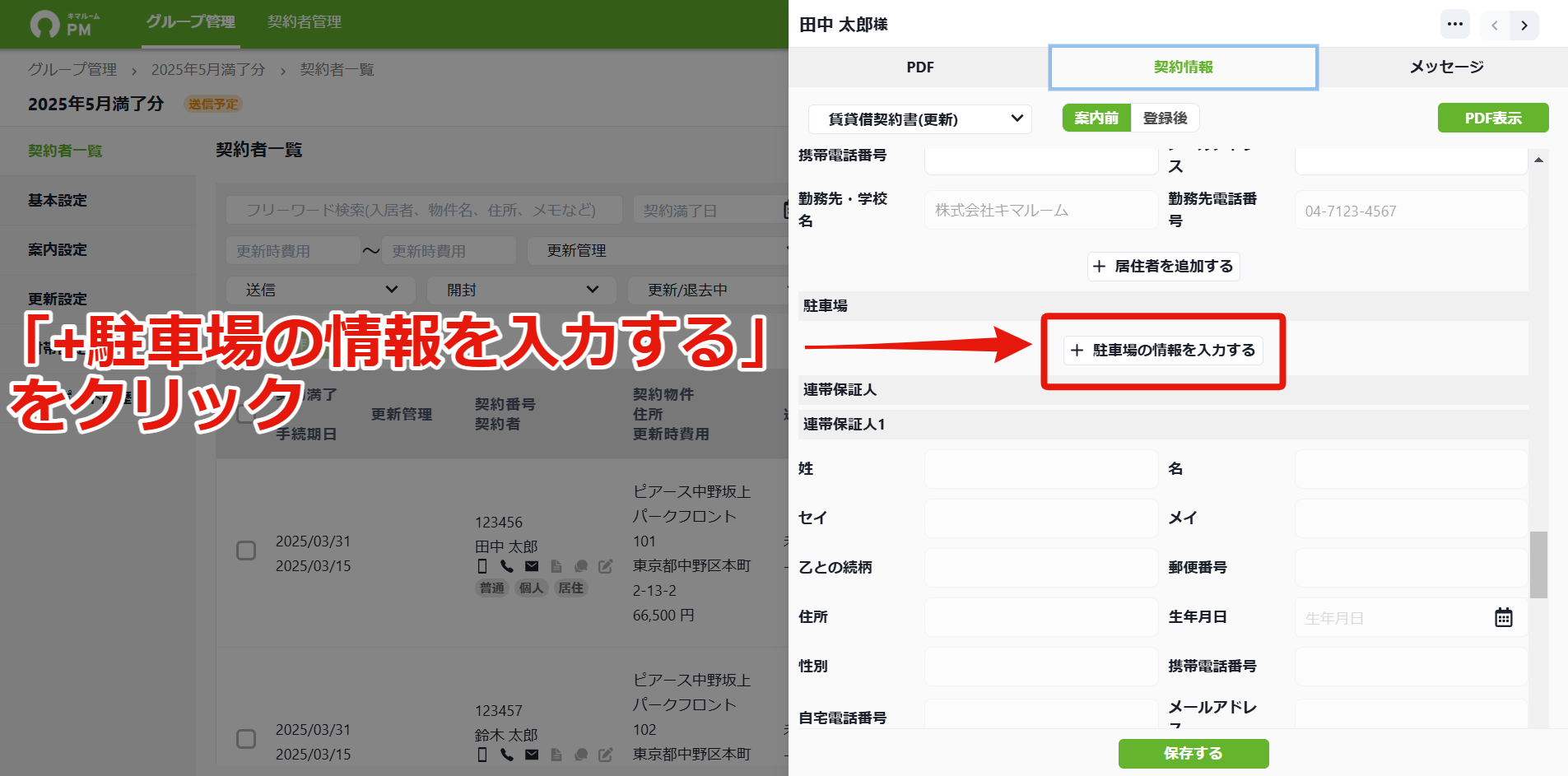
Task: Open calendar picker for 生年月日
Action: click(x=1504, y=617)
